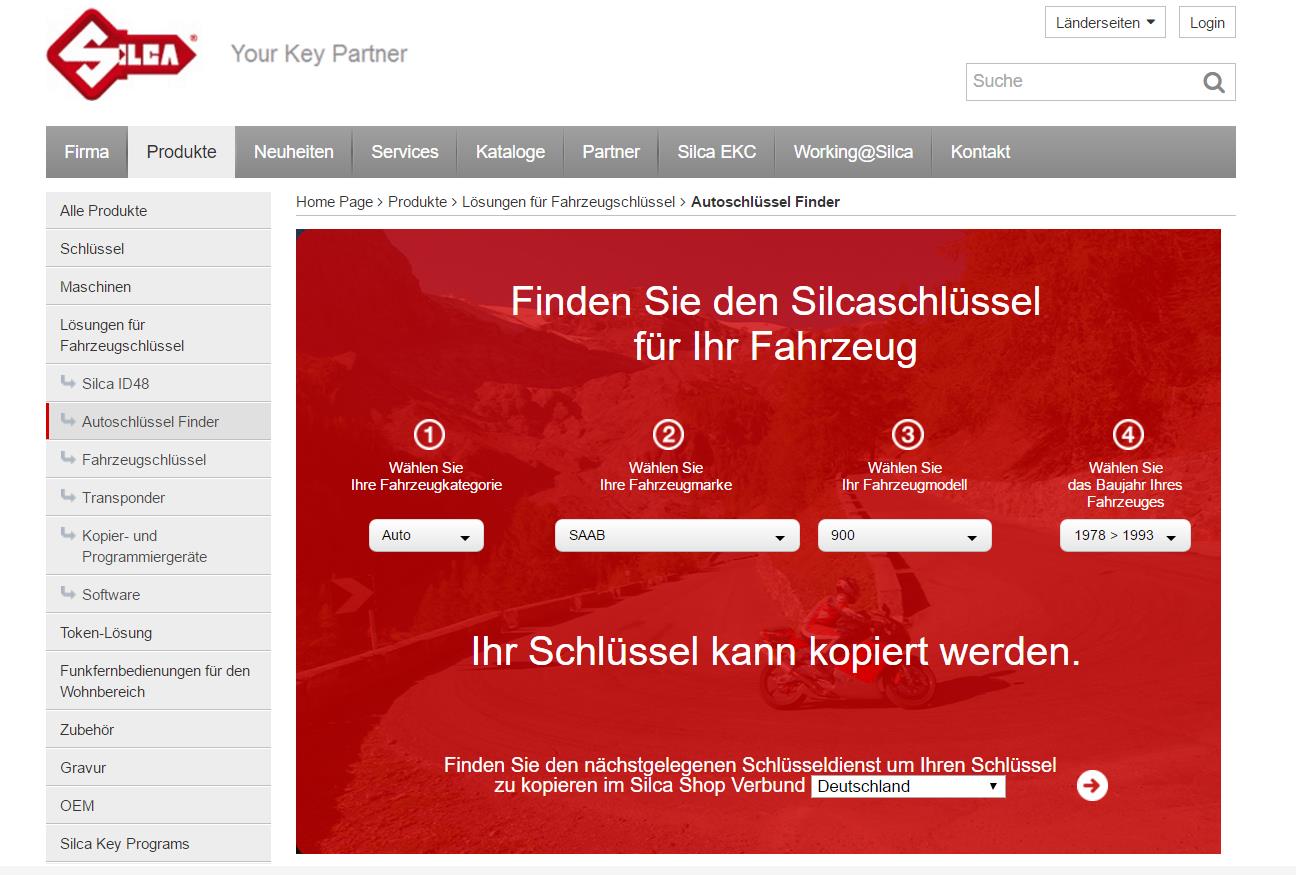
Task: Open the Firma menu
Action: [x=87, y=152]
